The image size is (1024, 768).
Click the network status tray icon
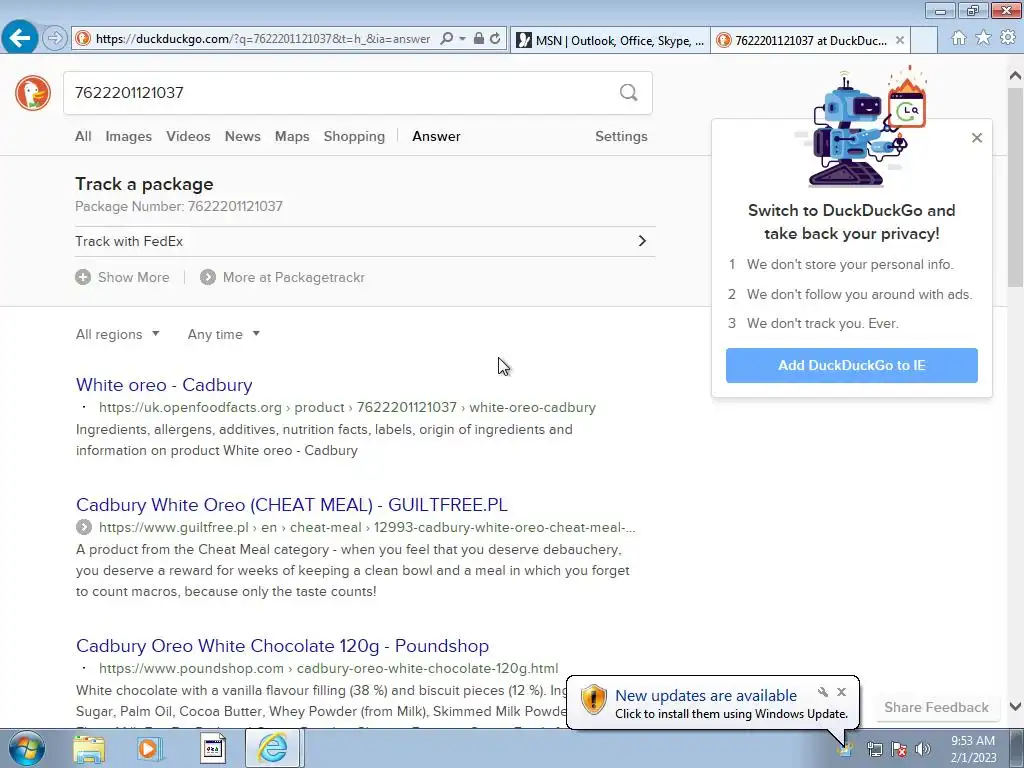point(874,749)
